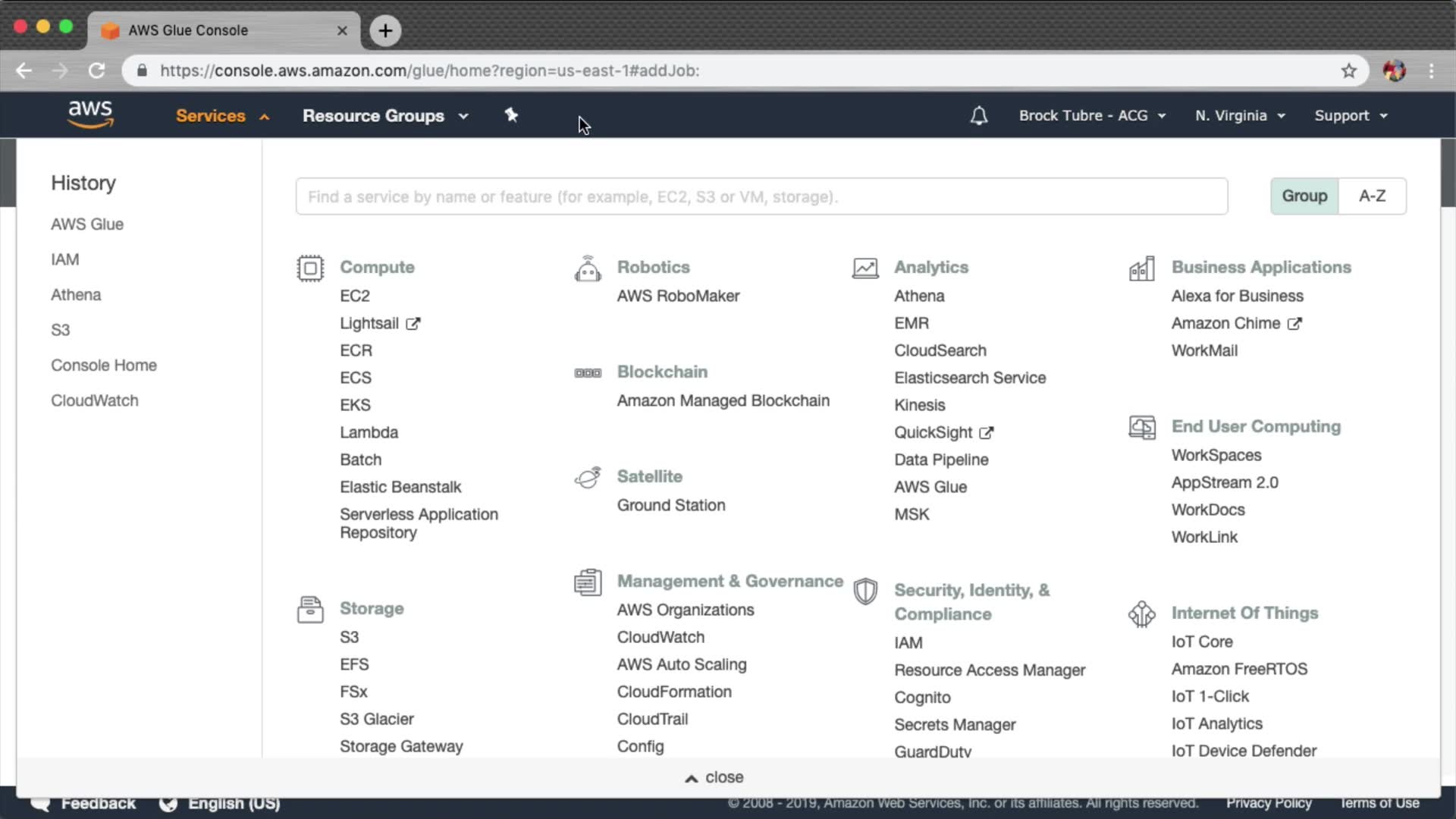Switch the service view to Group
The image size is (1456, 819).
tap(1304, 196)
